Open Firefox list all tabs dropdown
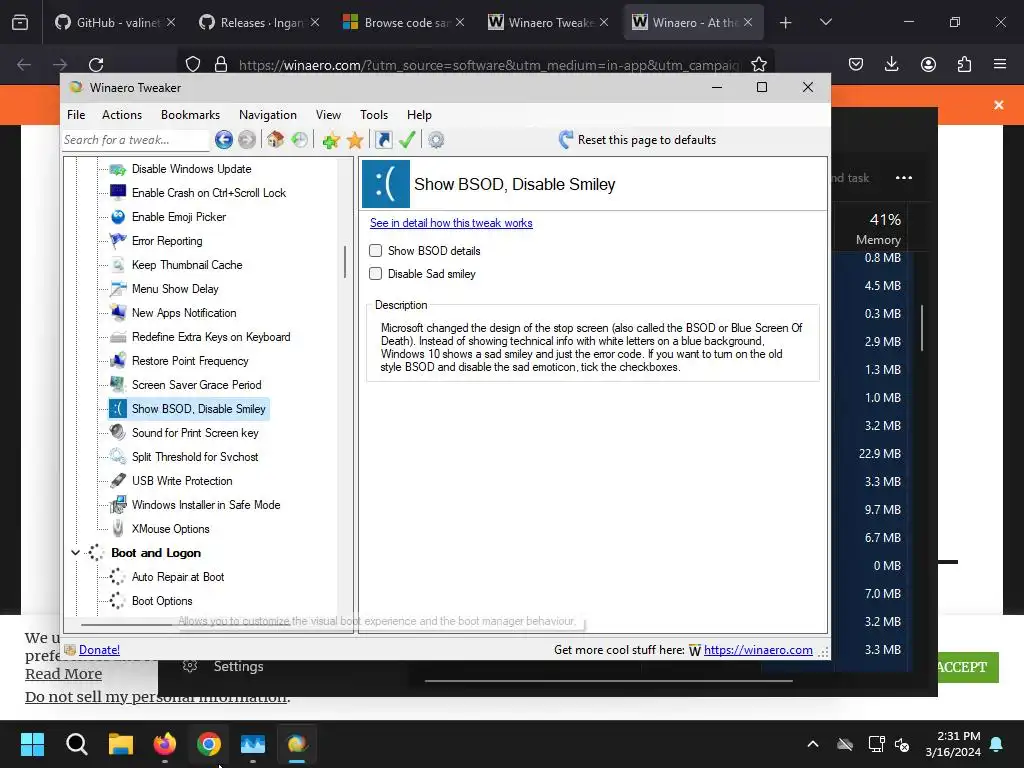Viewport: 1024px width, 768px height. [825, 22]
